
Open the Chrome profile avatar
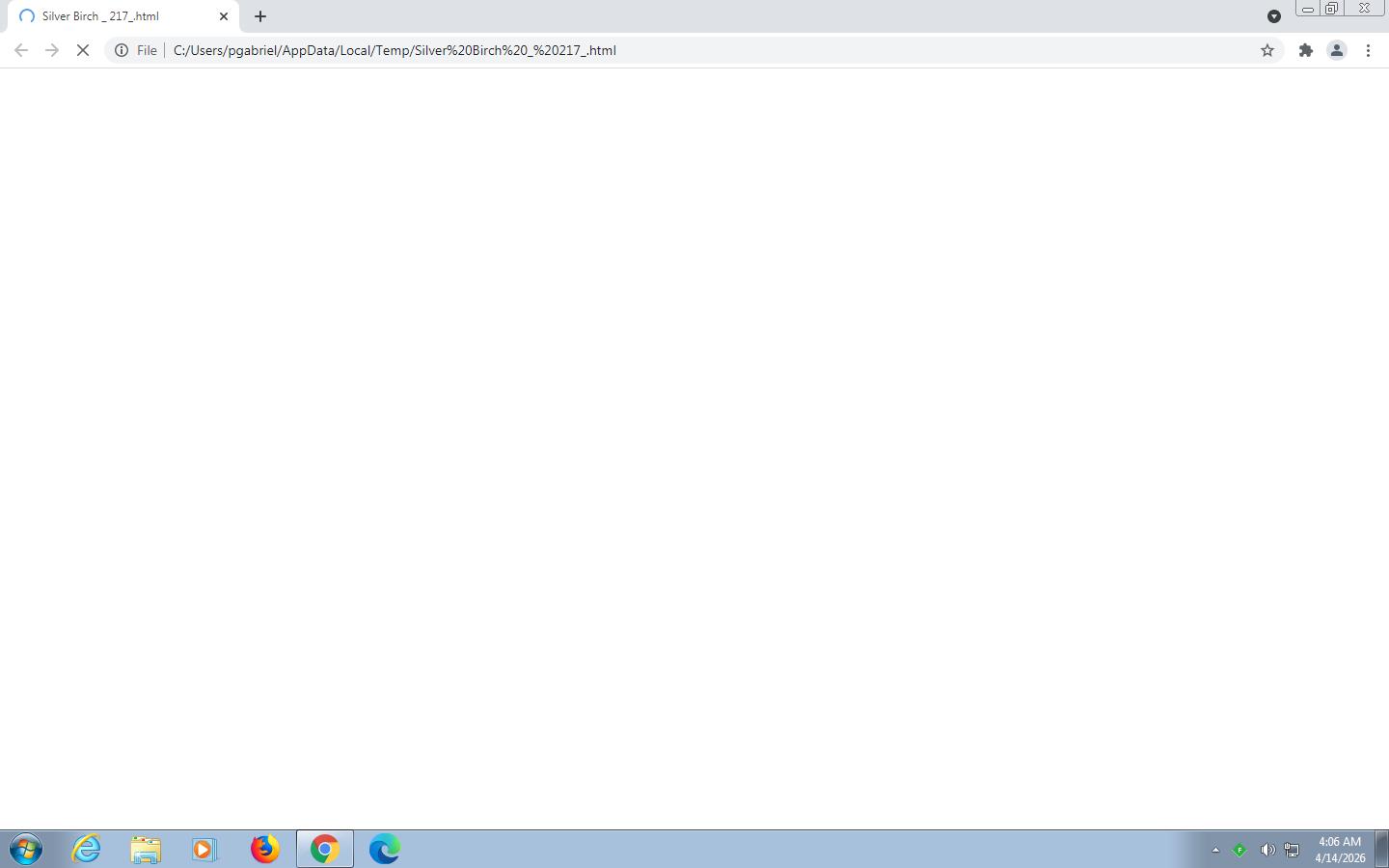1336,50
